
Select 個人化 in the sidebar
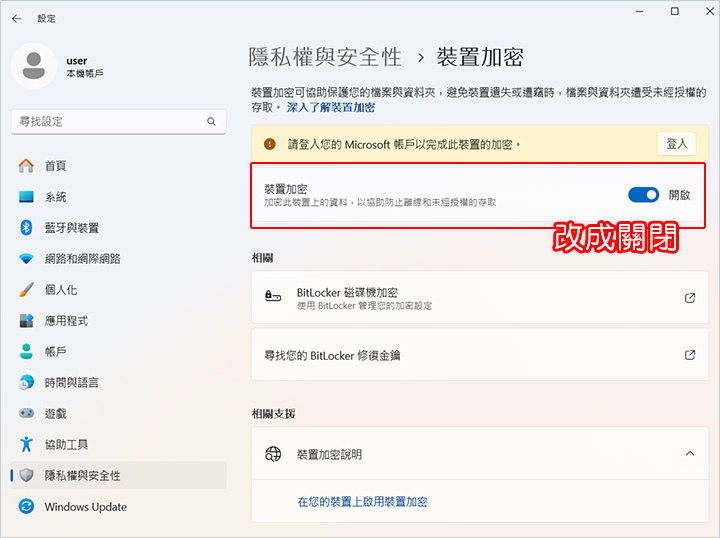61,290
